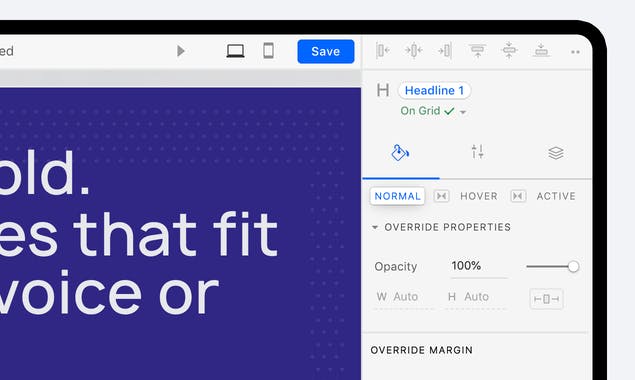
Task: Switch to desktop laptop view
Action: click(235, 51)
